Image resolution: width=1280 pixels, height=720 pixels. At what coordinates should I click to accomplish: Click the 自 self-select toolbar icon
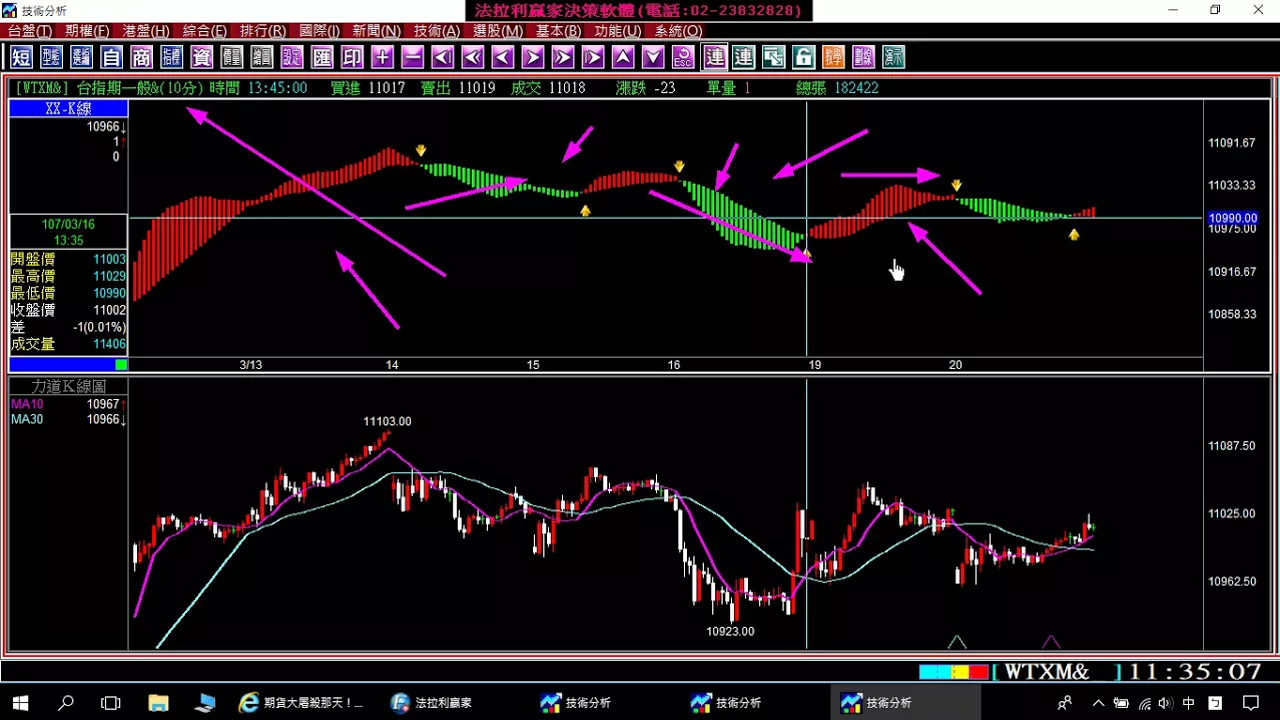coord(111,57)
